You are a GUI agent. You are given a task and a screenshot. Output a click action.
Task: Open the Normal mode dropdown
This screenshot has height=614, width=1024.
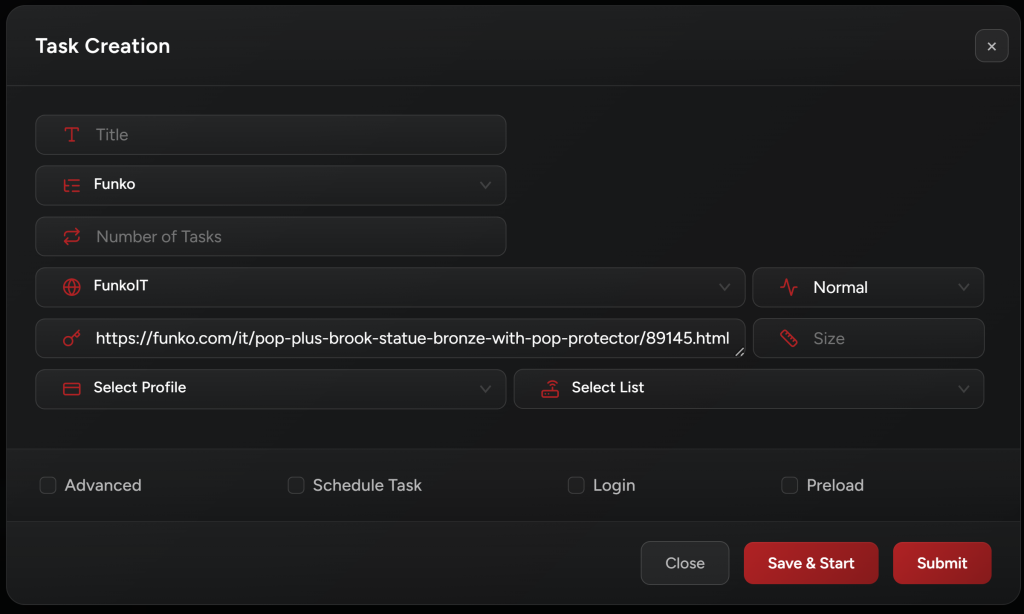pyautogui.click(x=868, y=287)
